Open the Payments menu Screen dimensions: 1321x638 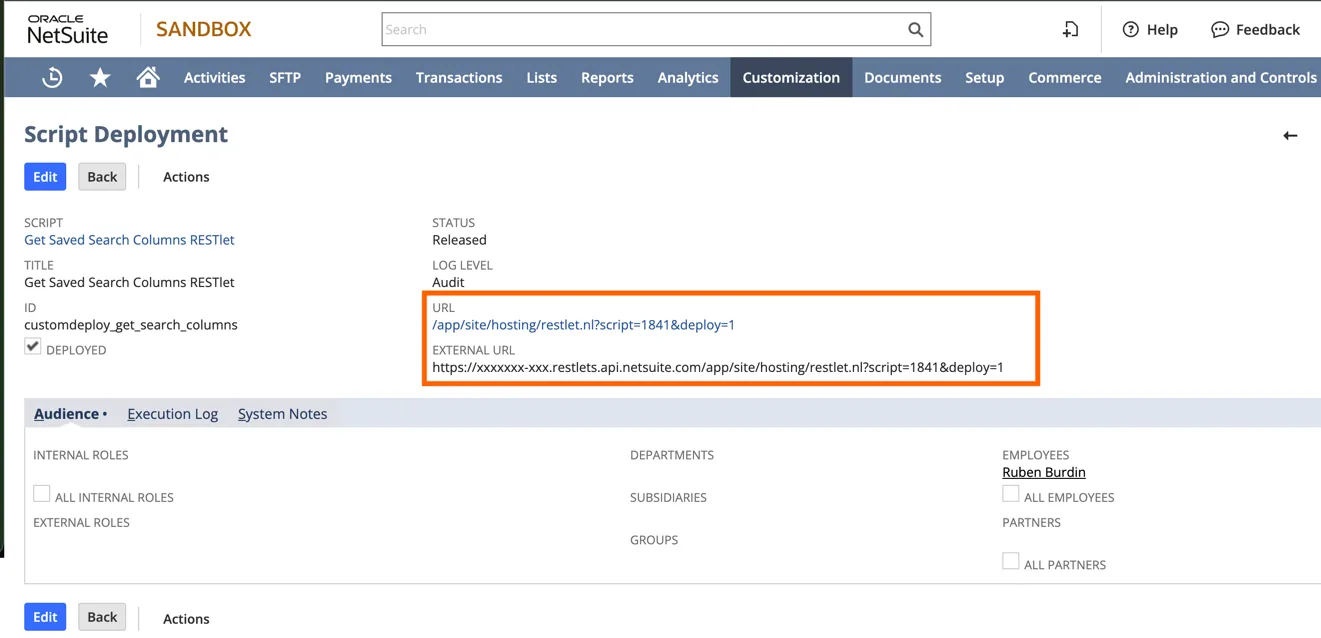(358, 77)
